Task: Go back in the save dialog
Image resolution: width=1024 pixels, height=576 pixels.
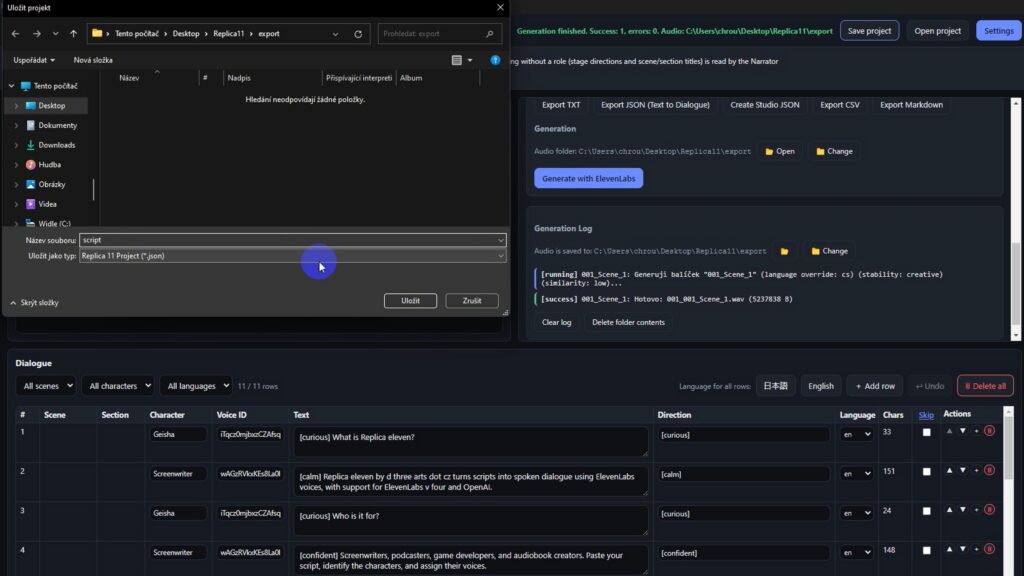Action: pyautogui.click(x=16, y=33)
